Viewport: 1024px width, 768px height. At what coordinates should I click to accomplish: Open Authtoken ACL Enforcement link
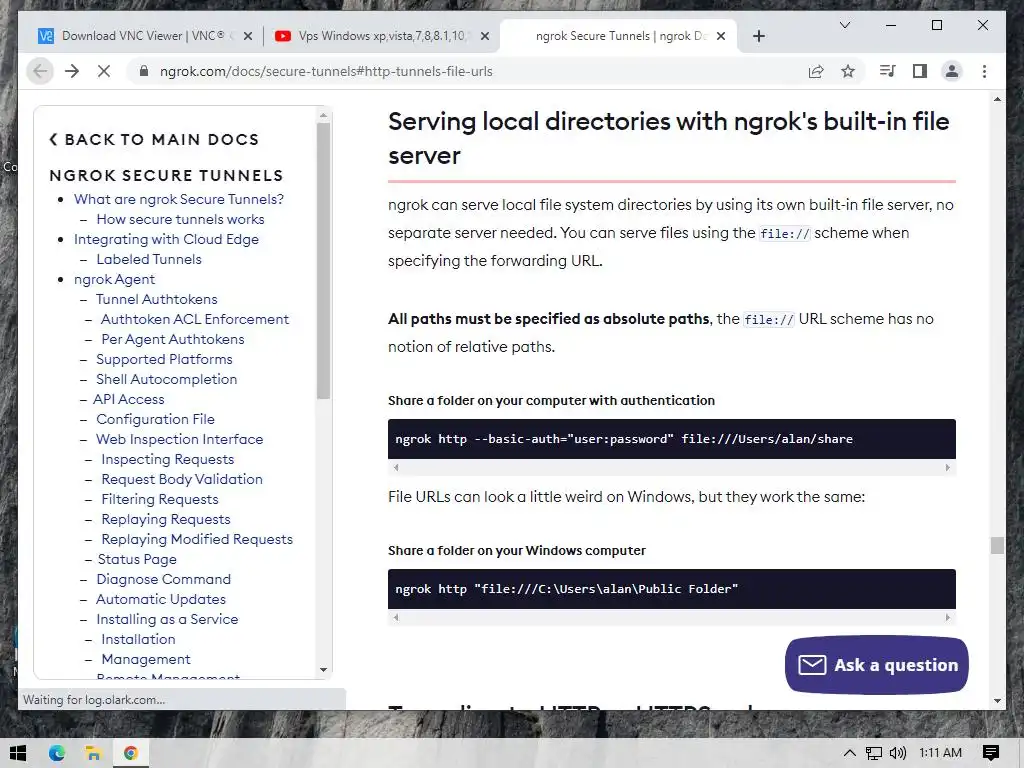pyautogui.click(x=195, y=319)
